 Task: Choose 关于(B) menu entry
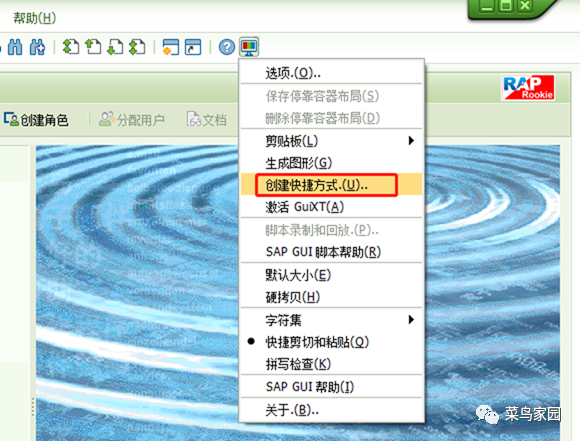(331, 410)
